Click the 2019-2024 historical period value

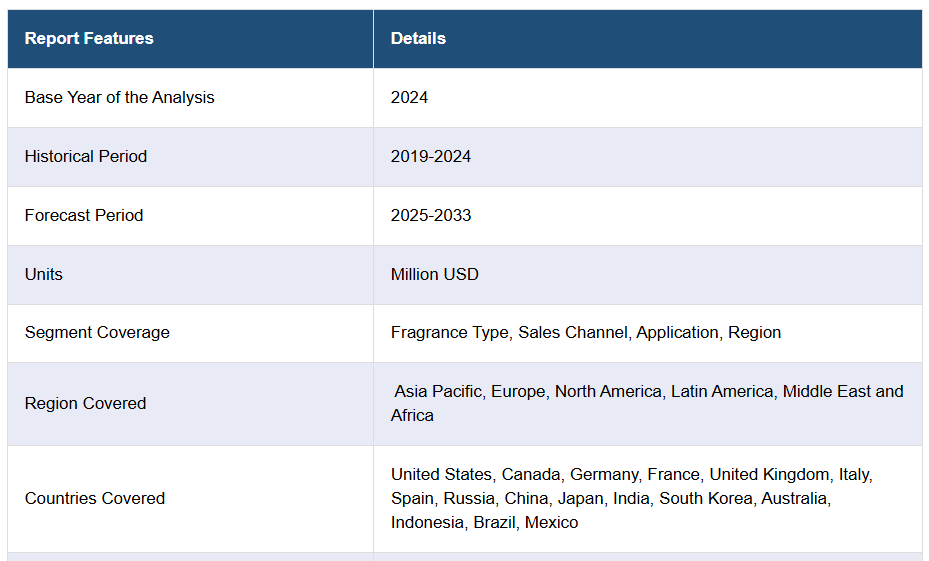431,157
